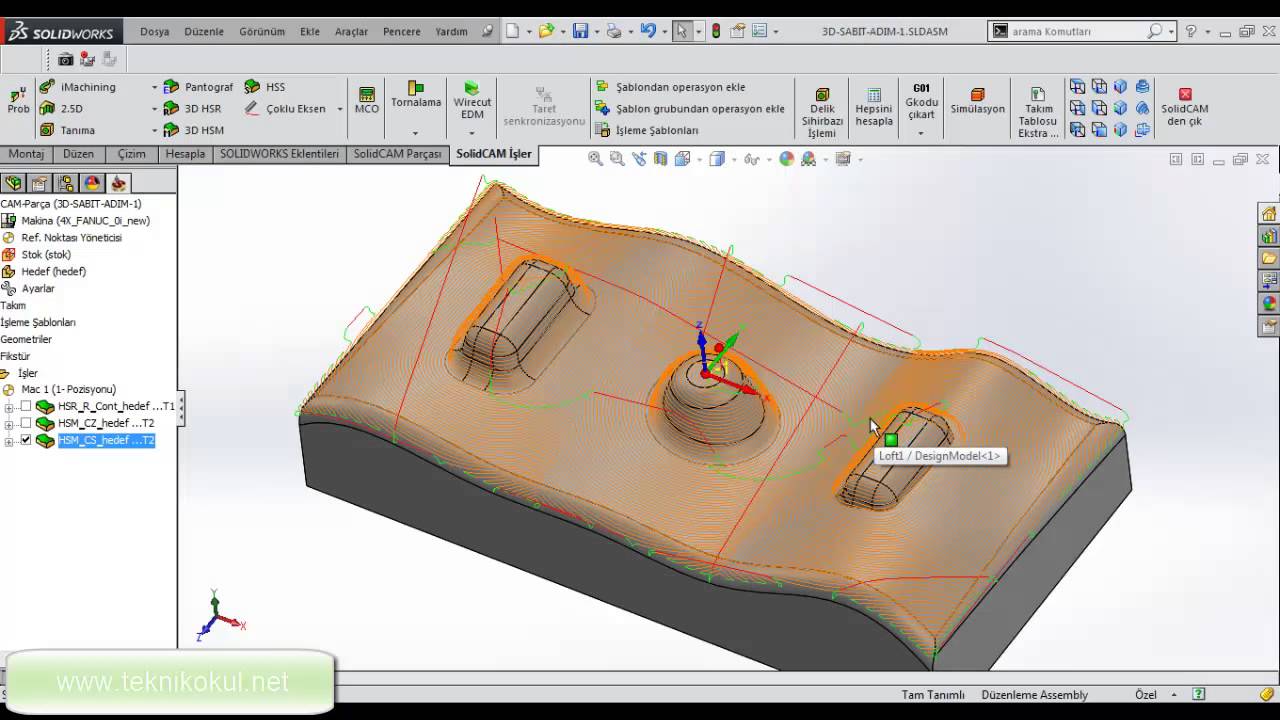Switch to the SOLIDWORKS Eklentileri tab
Screen dimensions: 1280x720
click(279, 154)
